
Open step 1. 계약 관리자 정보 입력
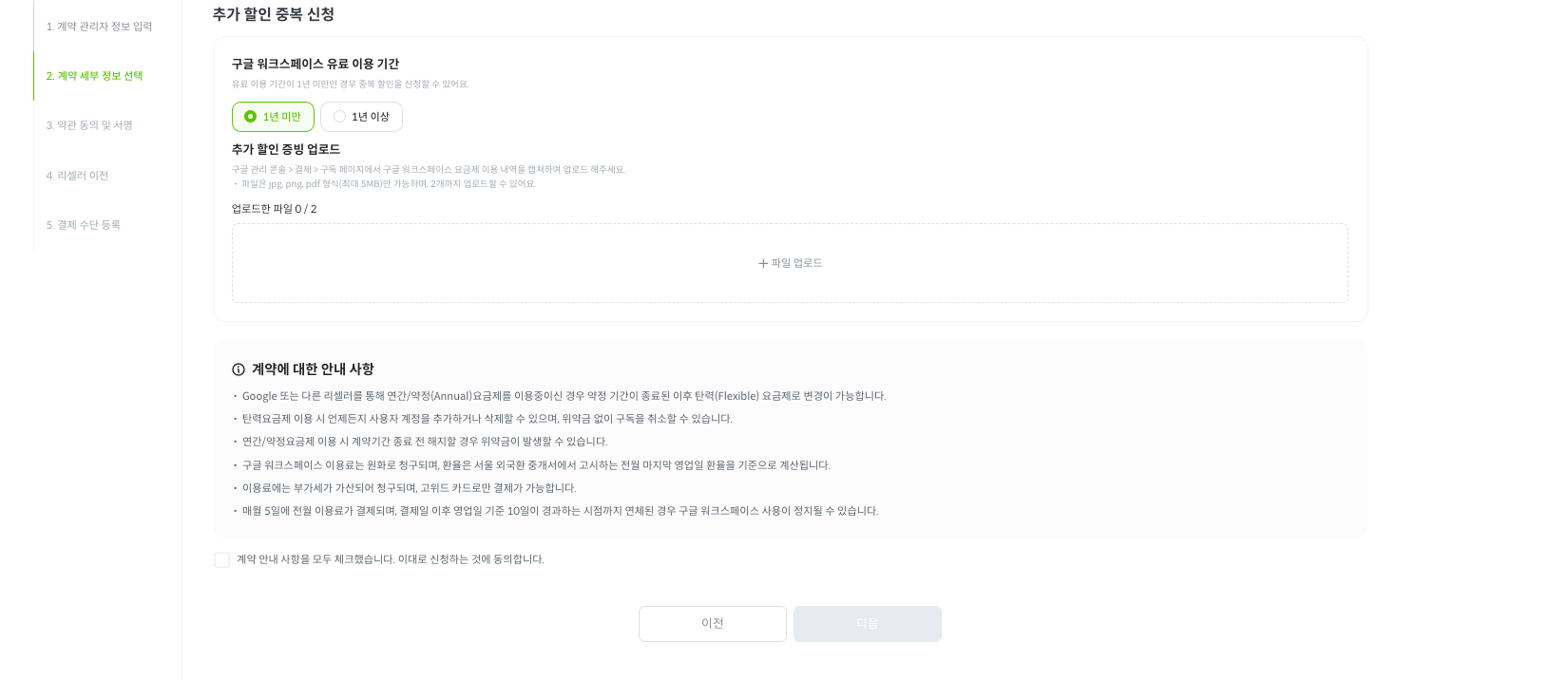[99, 27]
